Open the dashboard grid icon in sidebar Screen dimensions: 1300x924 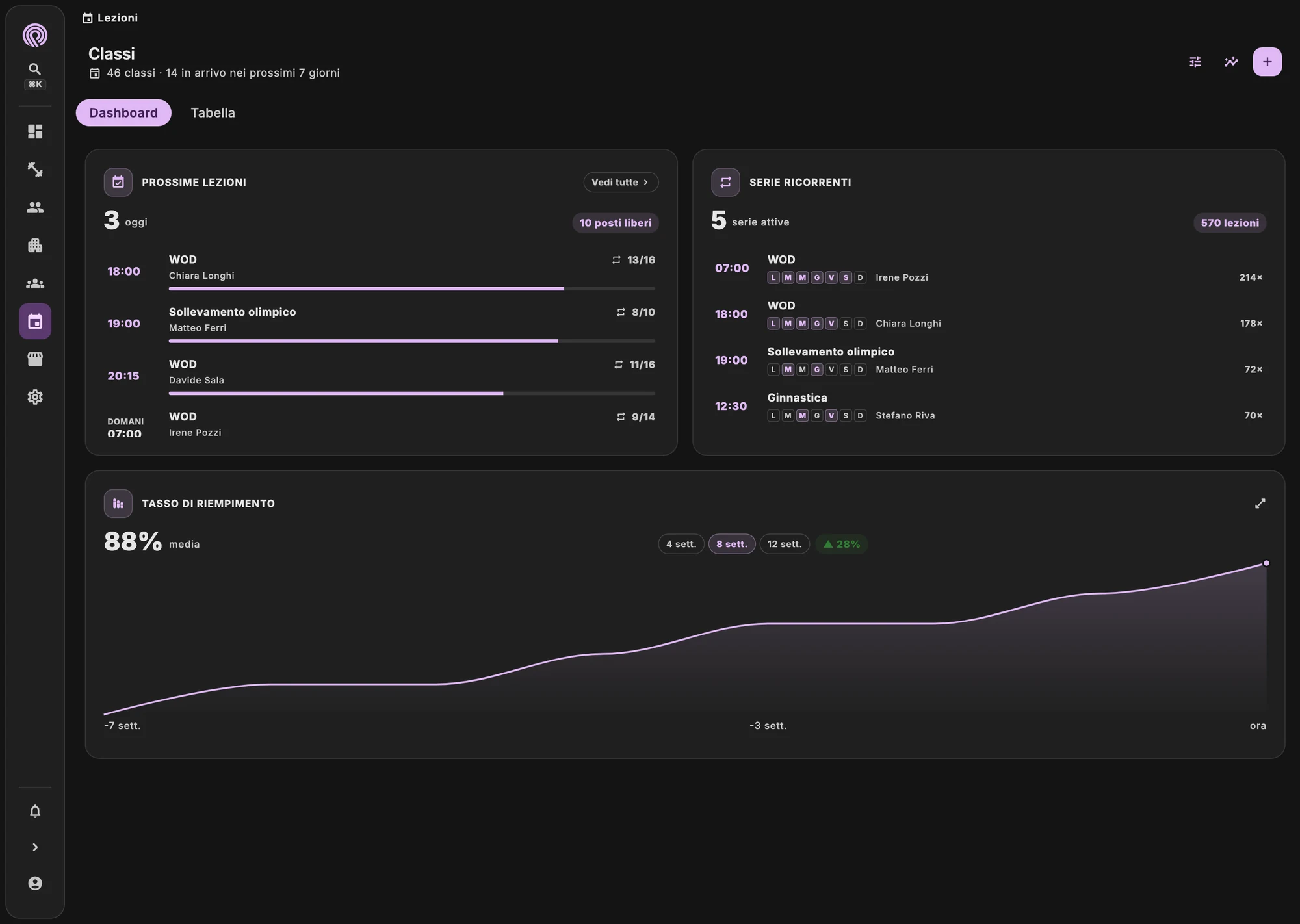[35, 132]
